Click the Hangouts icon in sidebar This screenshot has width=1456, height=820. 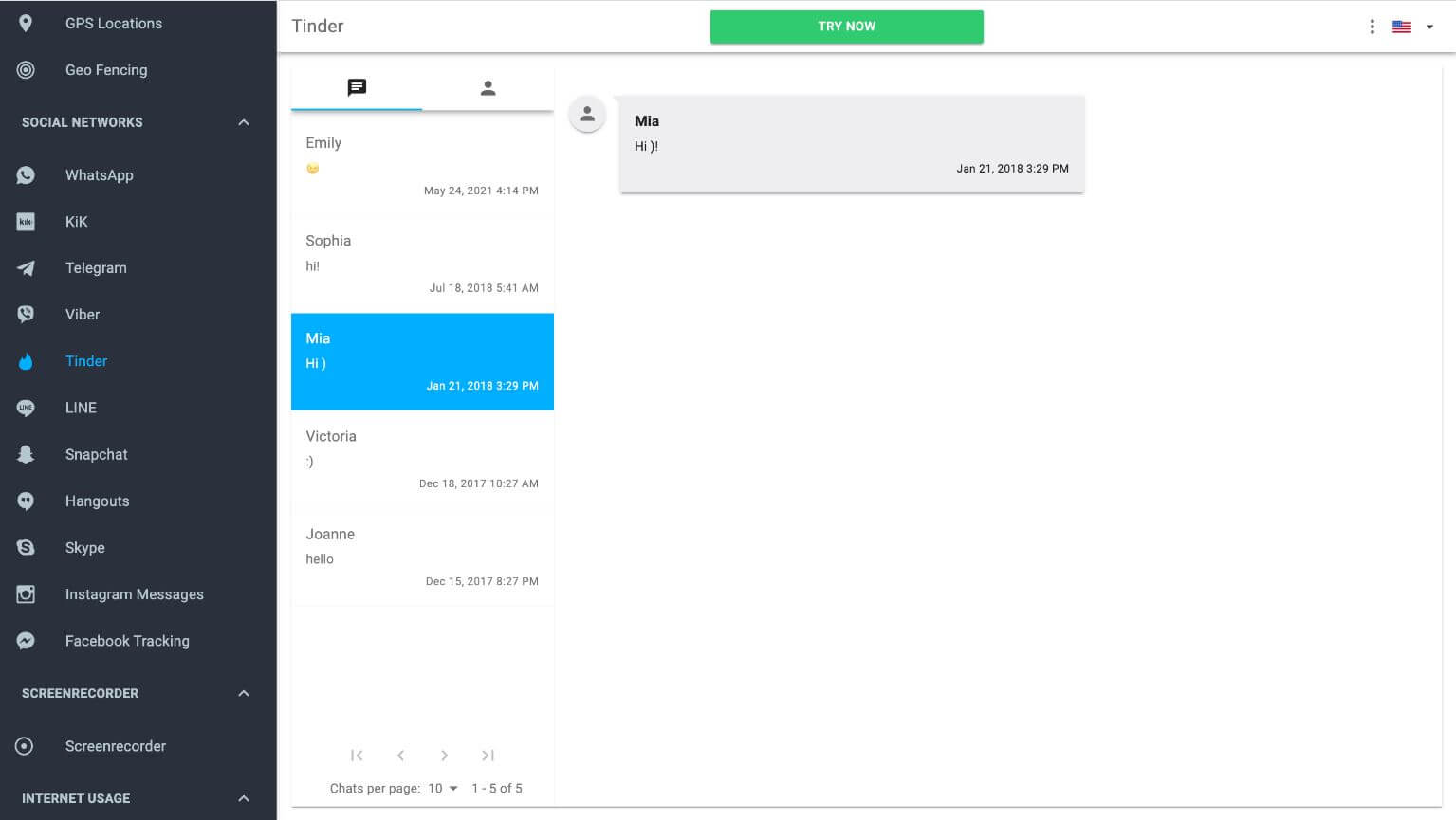coord(26,501)
